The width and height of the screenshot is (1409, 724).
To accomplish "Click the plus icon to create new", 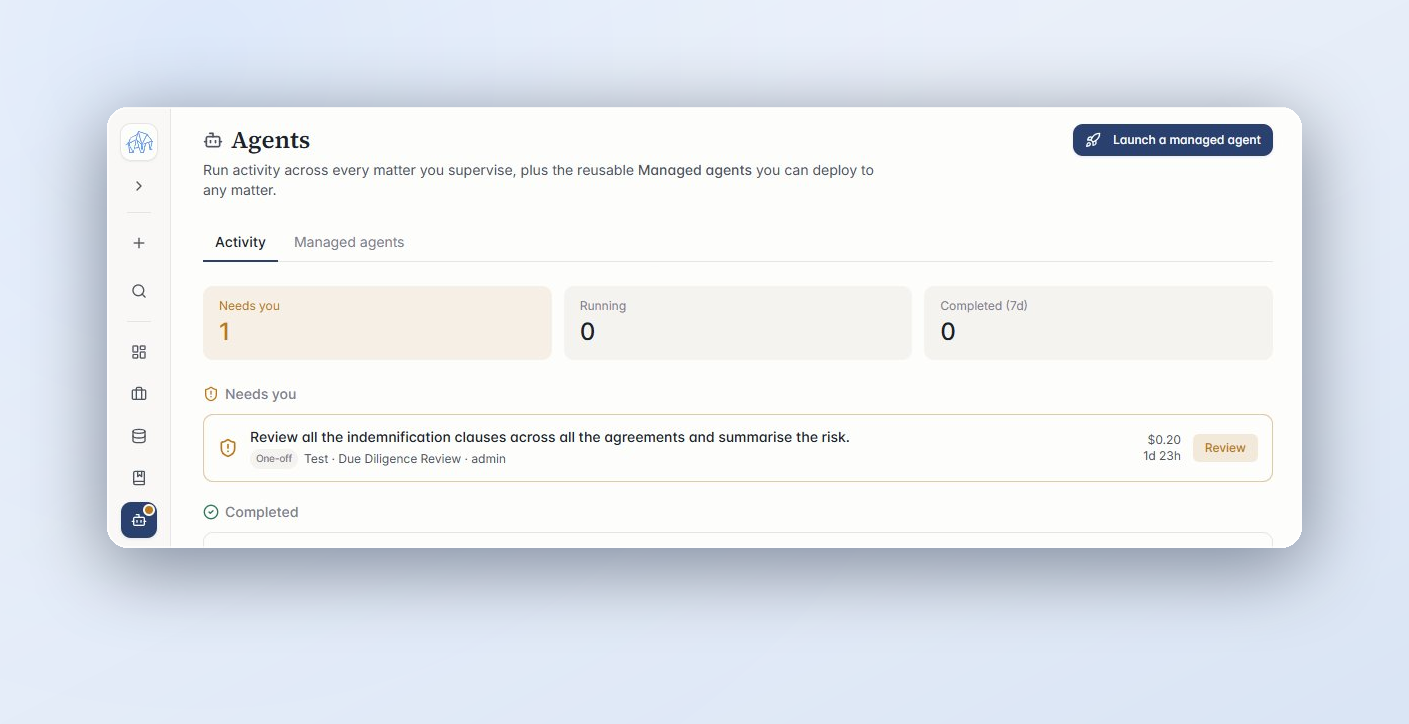I will [x=139, y=243].
